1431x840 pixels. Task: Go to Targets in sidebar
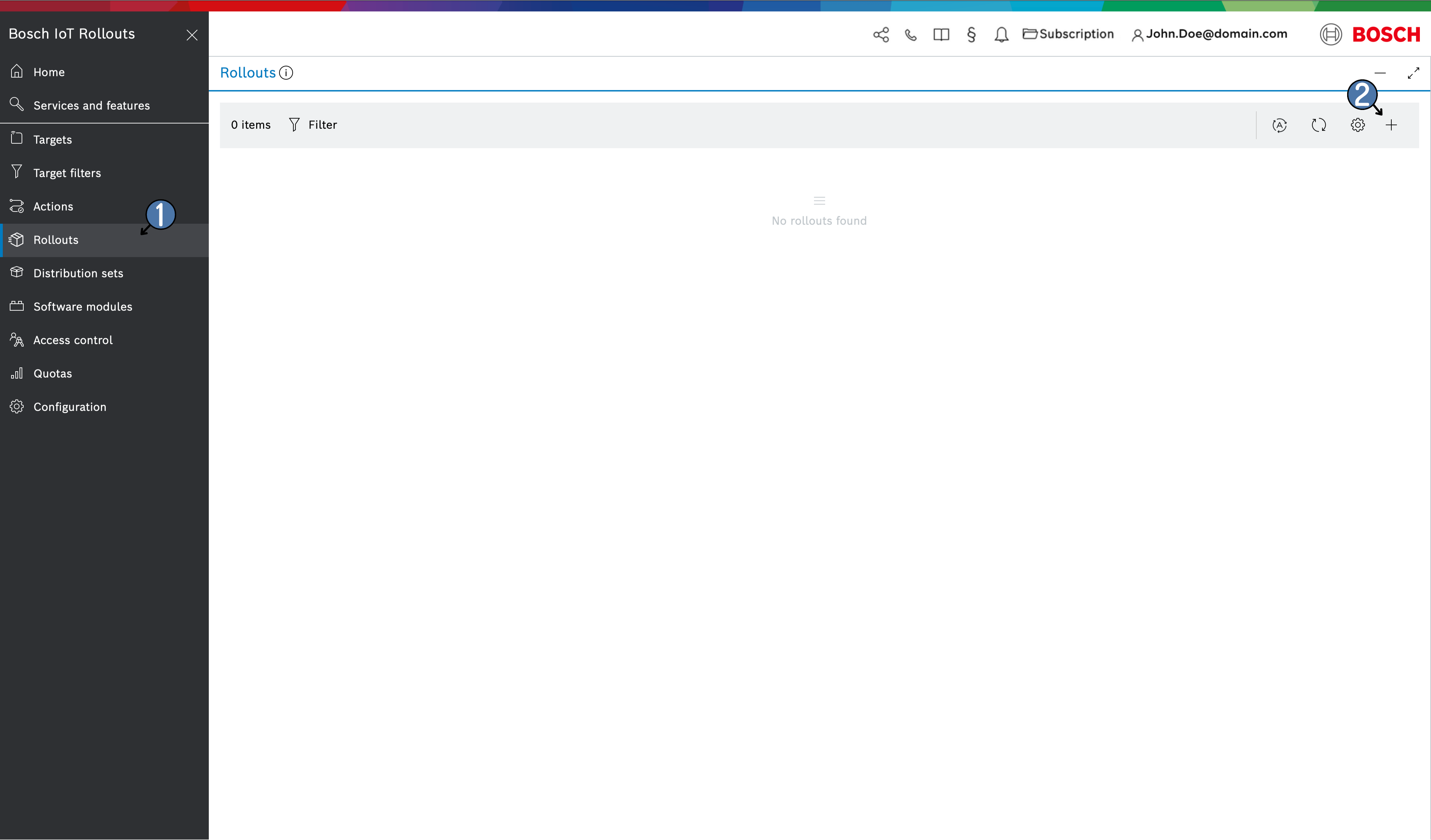[52, 140]
